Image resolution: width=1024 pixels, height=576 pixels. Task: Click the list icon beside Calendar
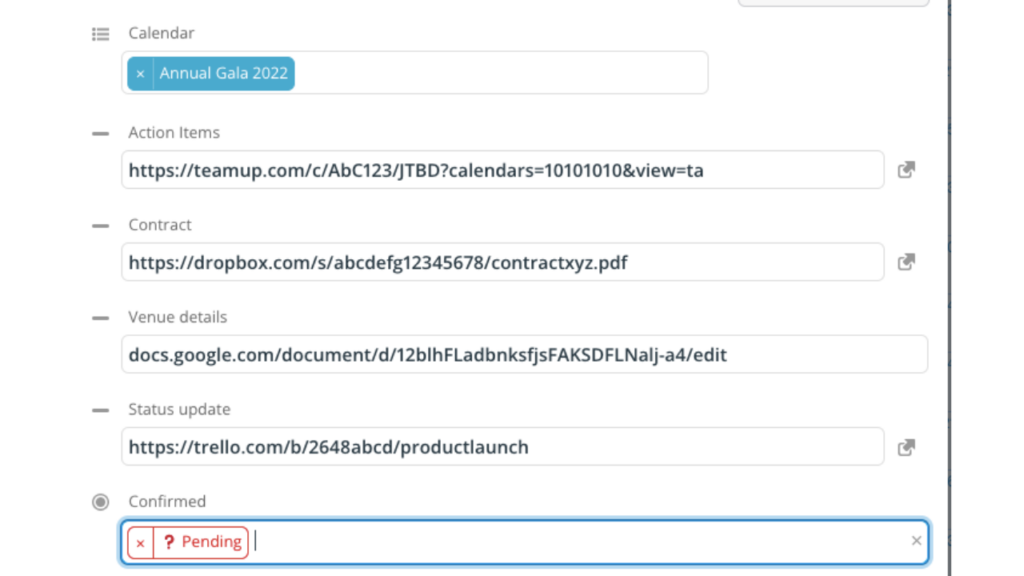coord(101,34)
